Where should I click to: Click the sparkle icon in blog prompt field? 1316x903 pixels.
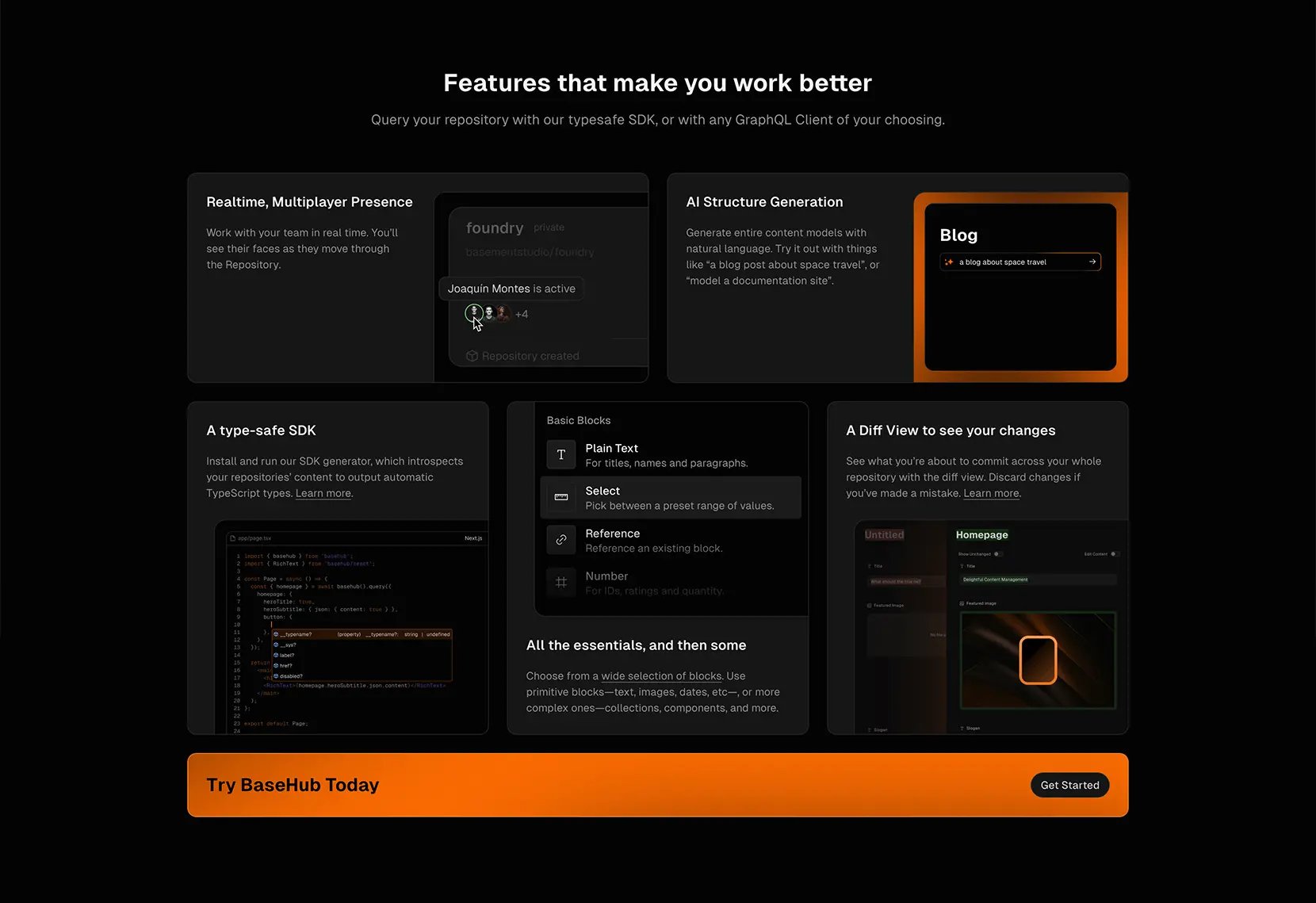coord(949,262)
